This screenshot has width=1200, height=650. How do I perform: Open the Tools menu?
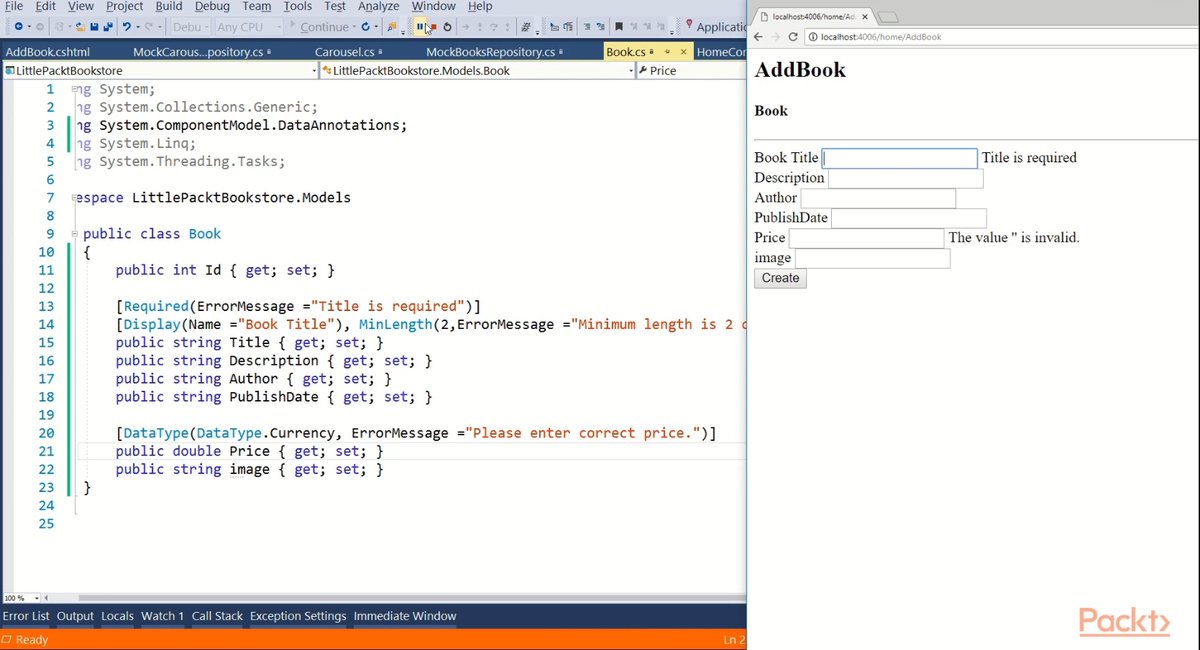298,6
